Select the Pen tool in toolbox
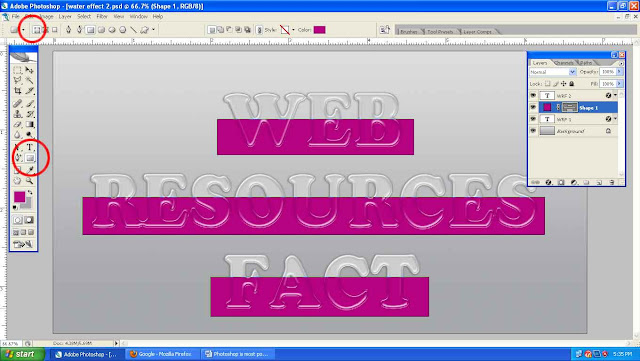640x361 pixels. [18, 158]
